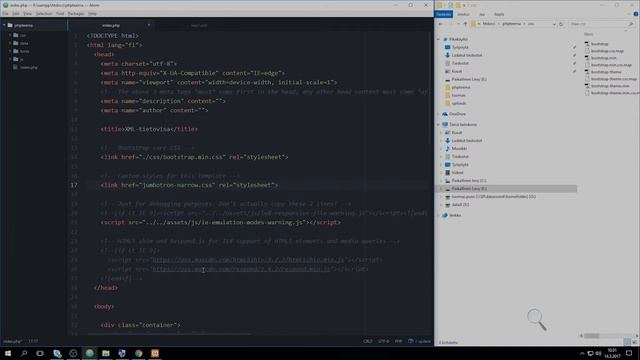Open the File menu in Atom

5,13
